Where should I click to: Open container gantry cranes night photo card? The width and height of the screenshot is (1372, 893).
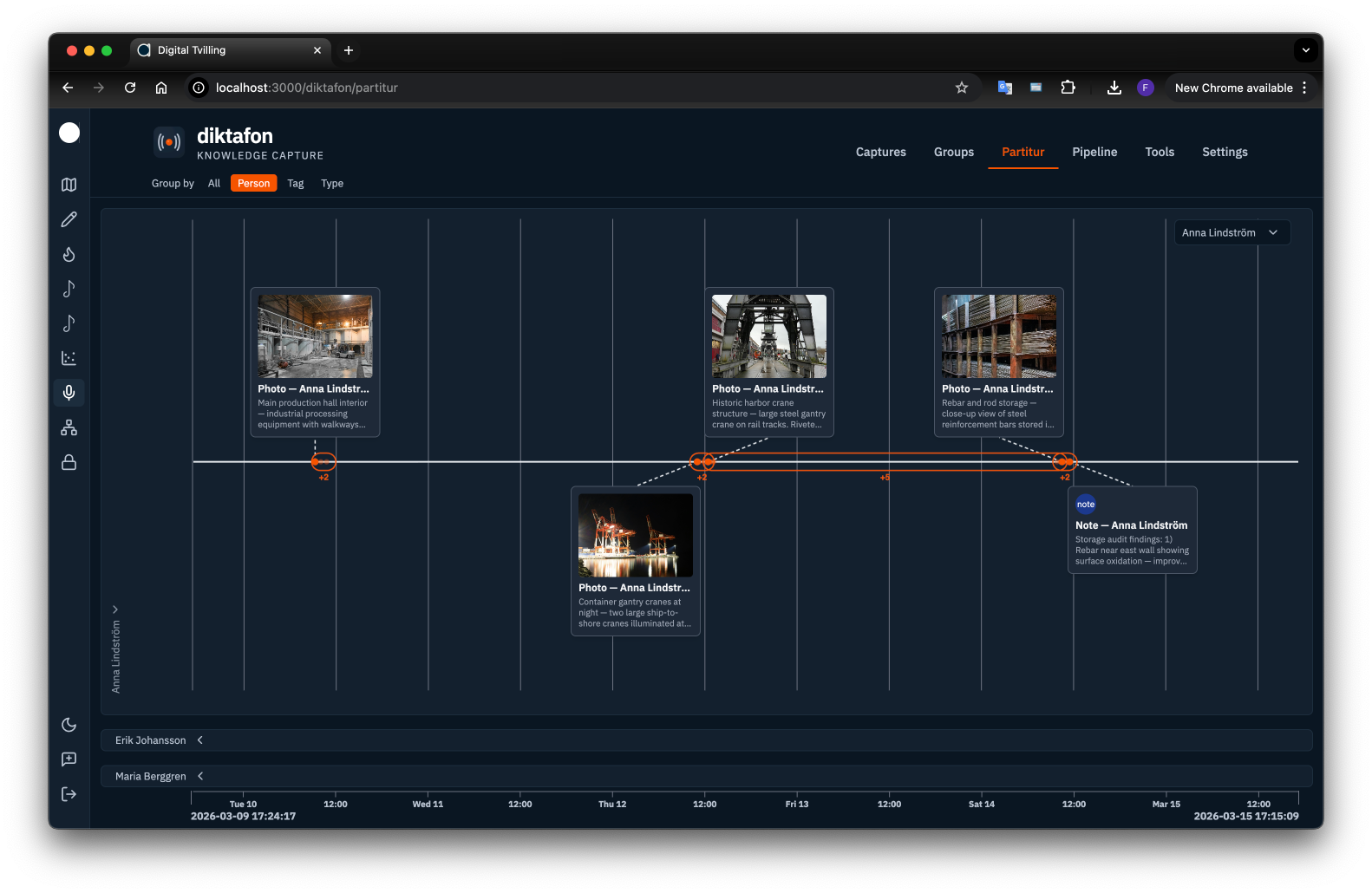[x=636, y=561]
